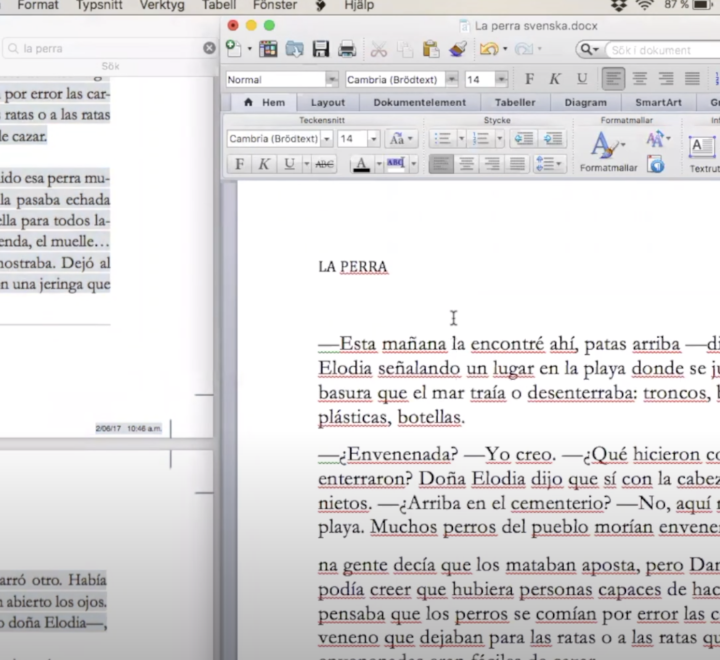Justify text in the top toolbar
This screenshot has width=720, height=660.
click(692, 79)
